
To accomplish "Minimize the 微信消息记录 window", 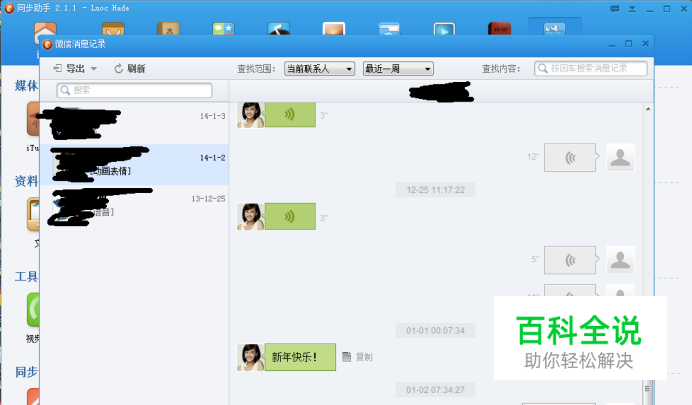I will (x=611, y=44).
